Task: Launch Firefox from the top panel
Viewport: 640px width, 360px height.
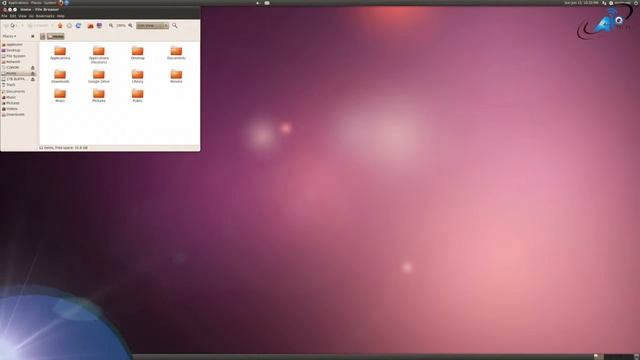Action: pyautogui.click(x=60, y=3)
